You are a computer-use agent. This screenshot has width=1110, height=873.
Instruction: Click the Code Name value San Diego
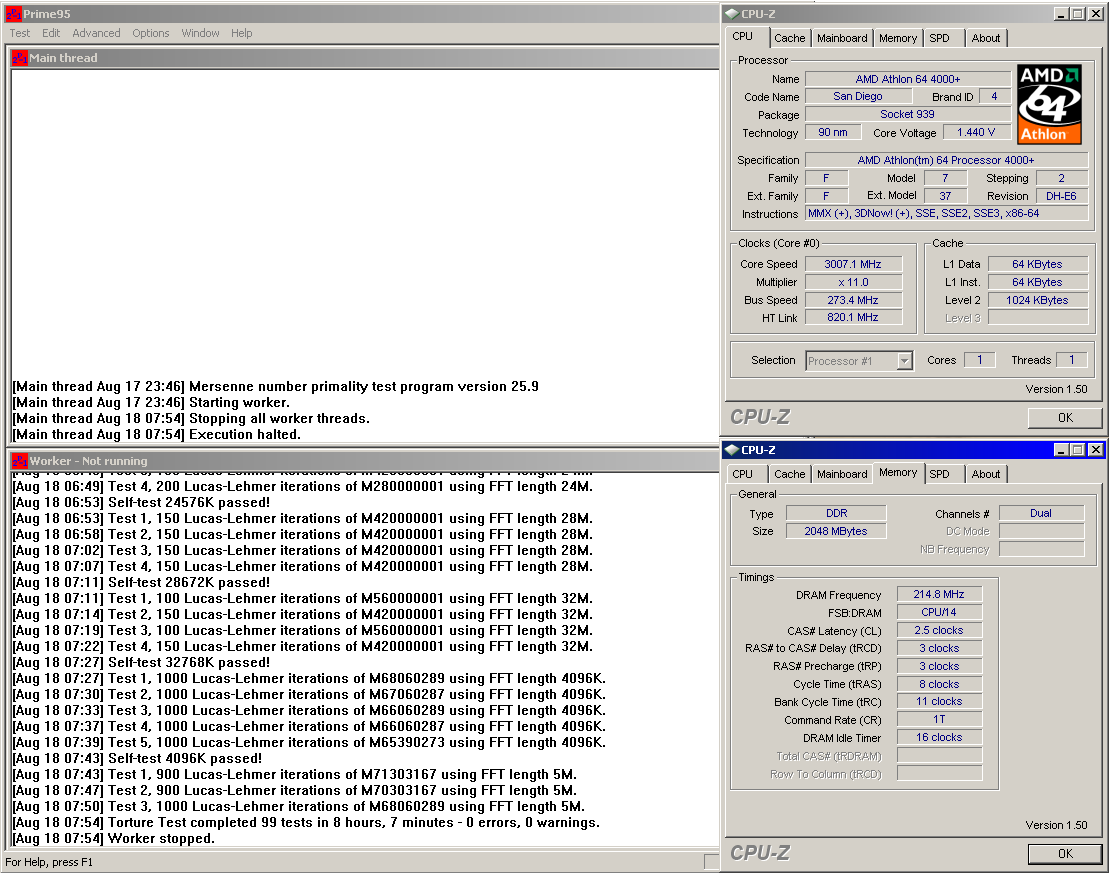(x=858, y=96)
